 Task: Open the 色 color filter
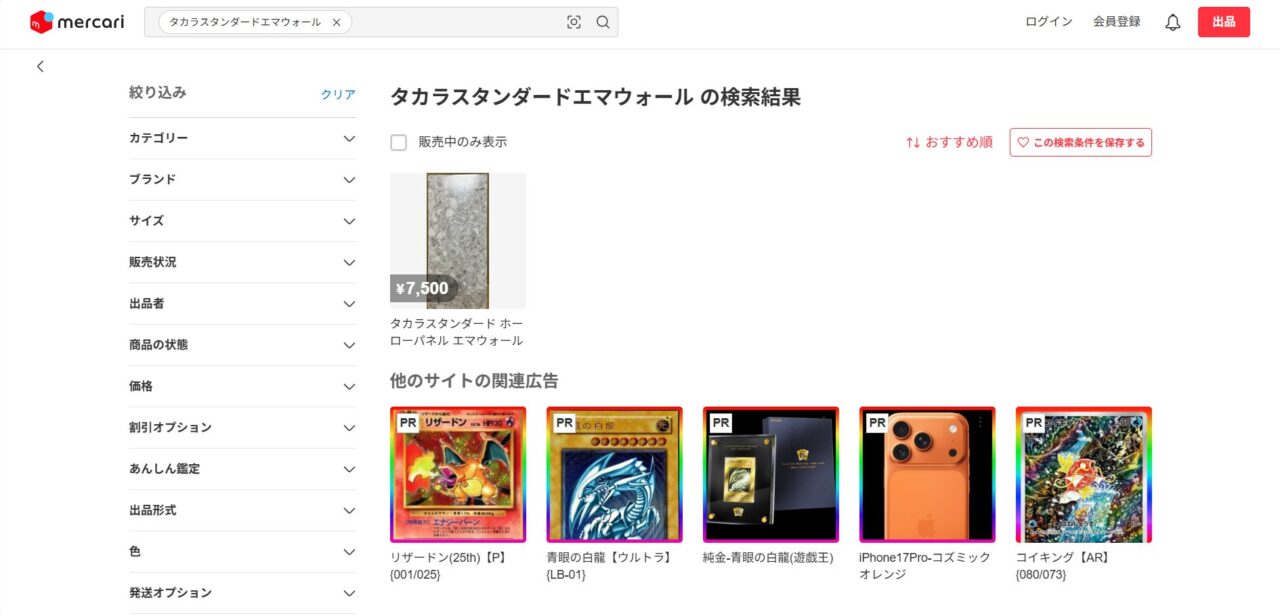242,551
